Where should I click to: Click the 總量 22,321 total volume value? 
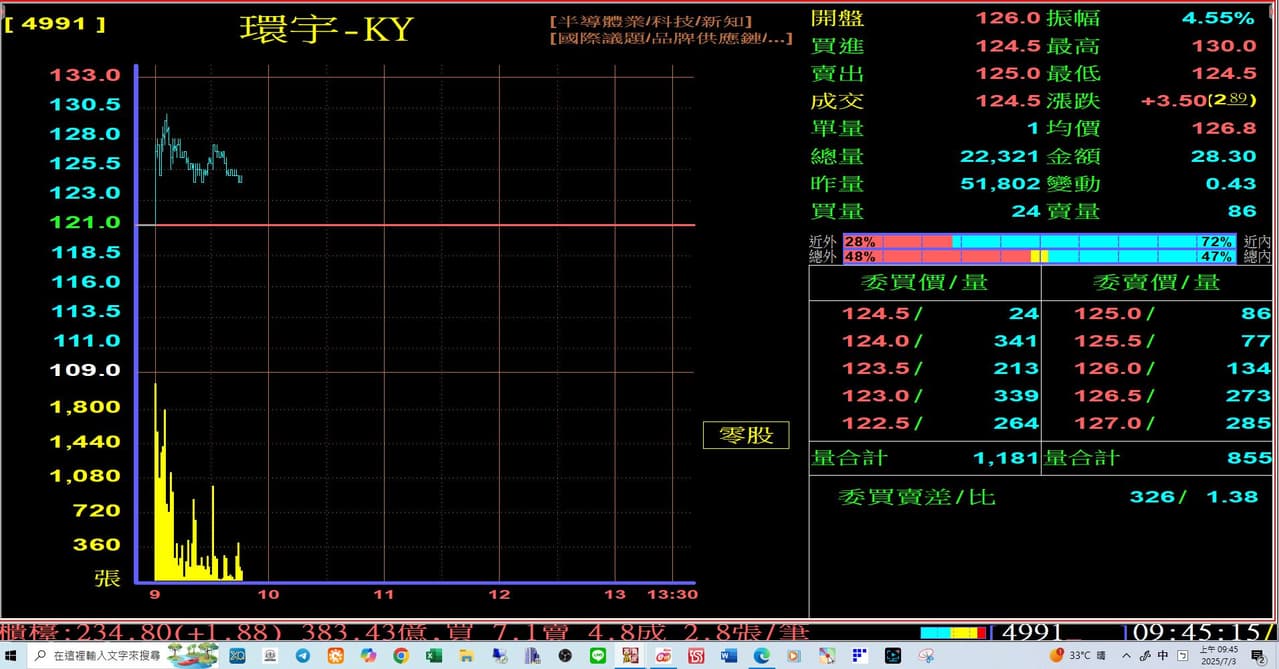[1000, 156]
